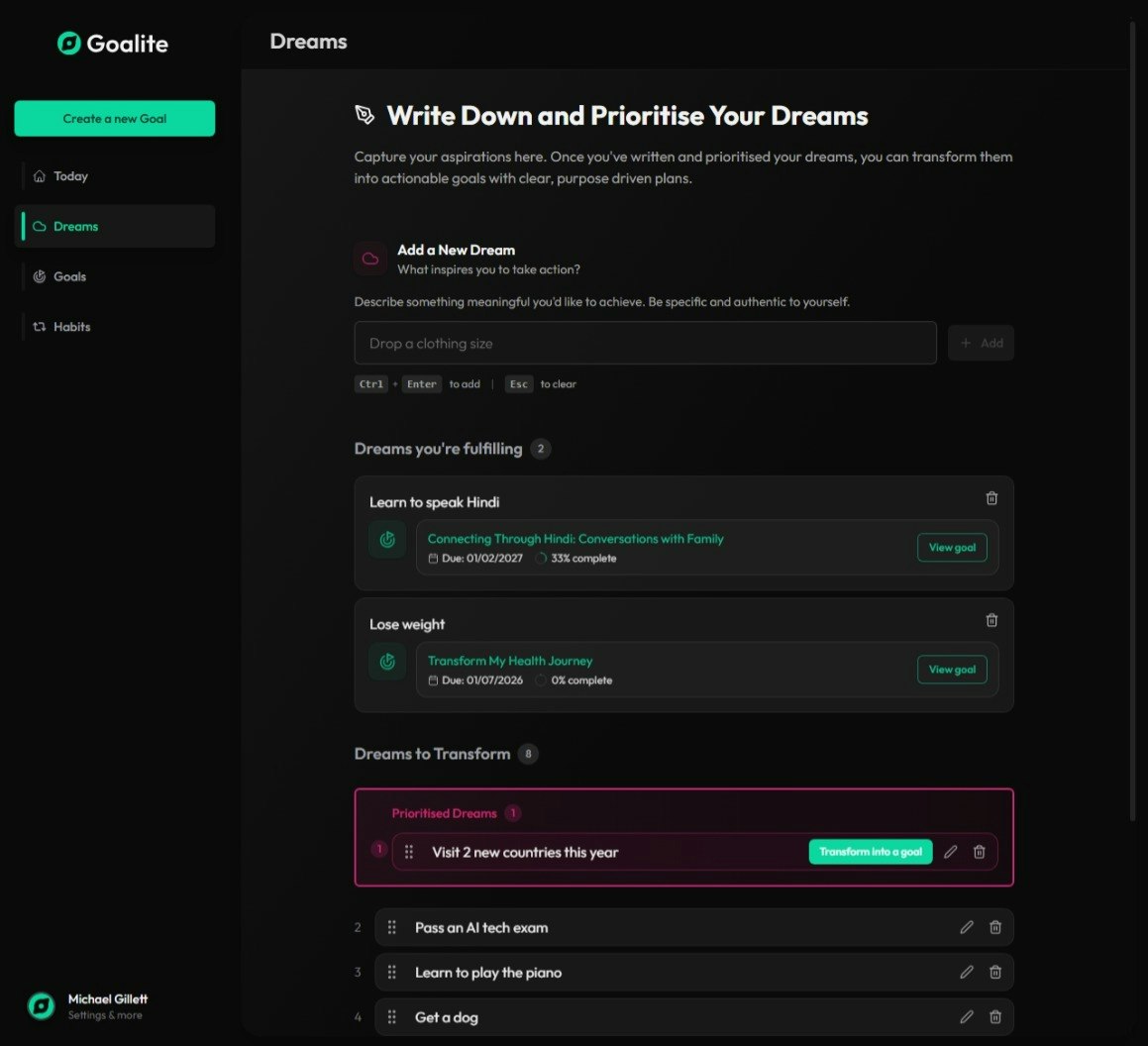Click the pink Add a New Dream cloud icon
This screenshot has width=1148, height=1046.
pyautogui.click(x=369, y=259)
